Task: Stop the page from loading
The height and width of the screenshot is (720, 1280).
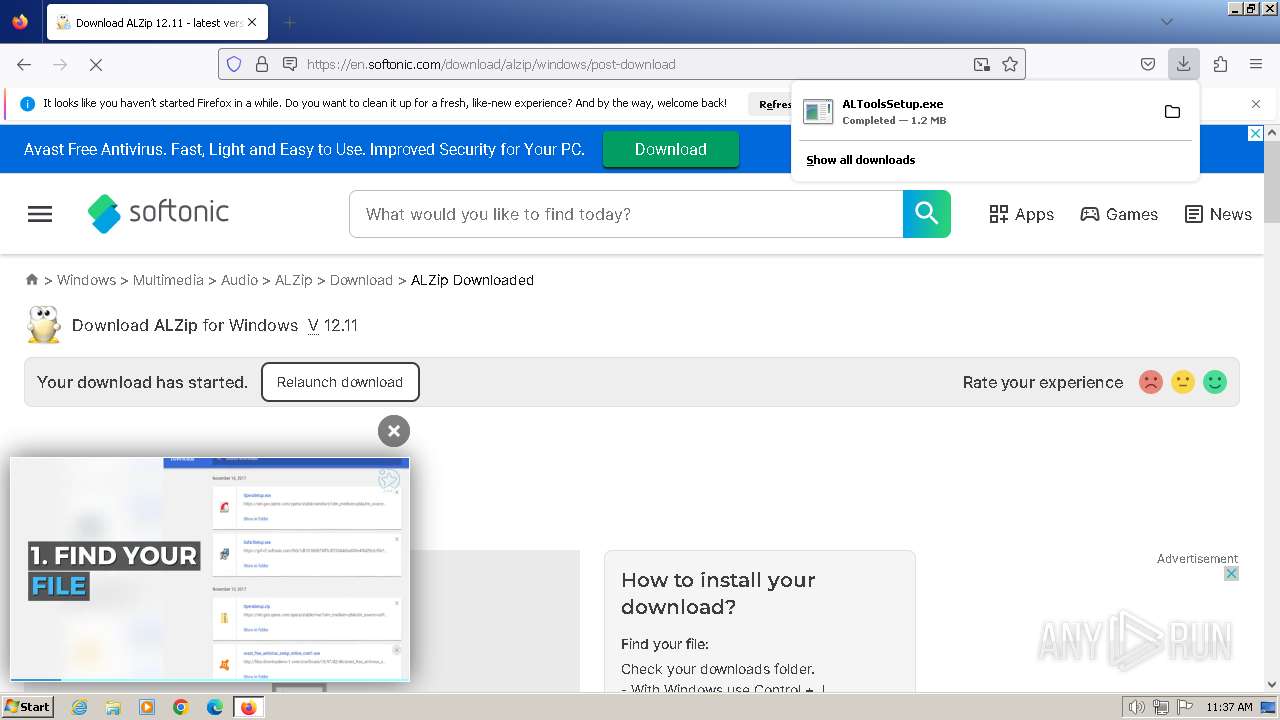Action: [x=96, y=64]
